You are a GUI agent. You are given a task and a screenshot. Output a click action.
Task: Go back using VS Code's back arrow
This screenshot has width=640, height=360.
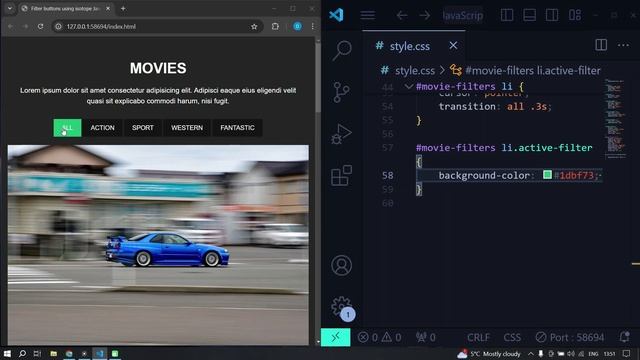pyautogui.click(x=402, y=16)
